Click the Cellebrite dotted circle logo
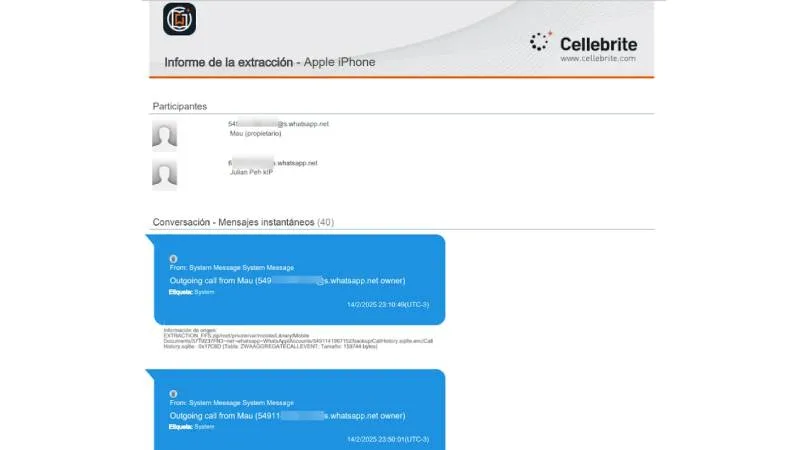The width and height of the screenshot is (800, 450). pos(541,42)
